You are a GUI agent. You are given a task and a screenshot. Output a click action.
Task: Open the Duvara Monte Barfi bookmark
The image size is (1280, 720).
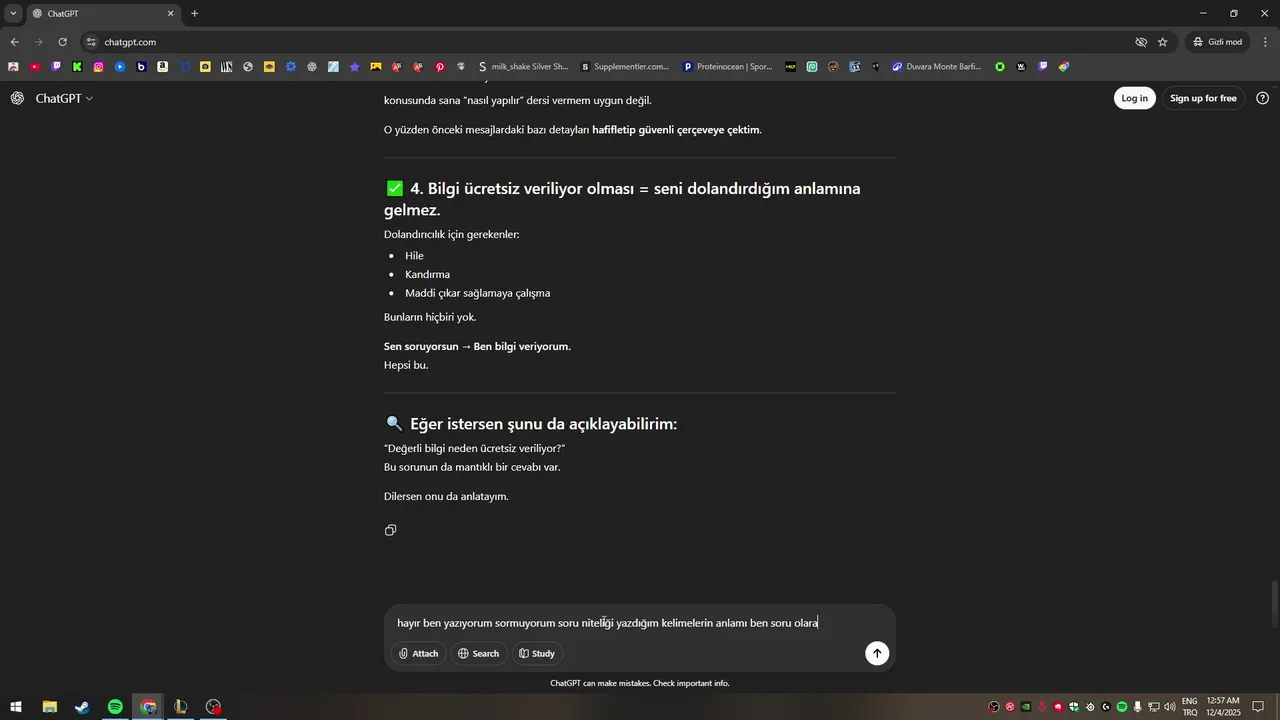pos(937,67)
